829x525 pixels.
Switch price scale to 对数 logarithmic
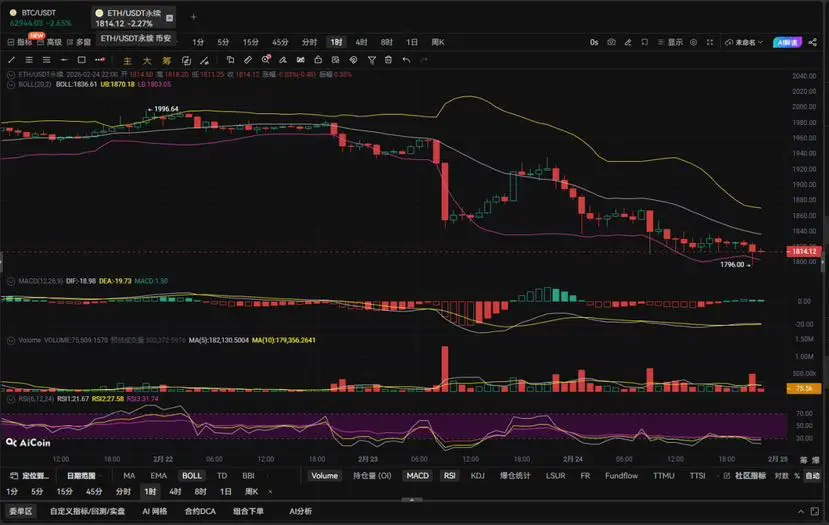[781, 476]
